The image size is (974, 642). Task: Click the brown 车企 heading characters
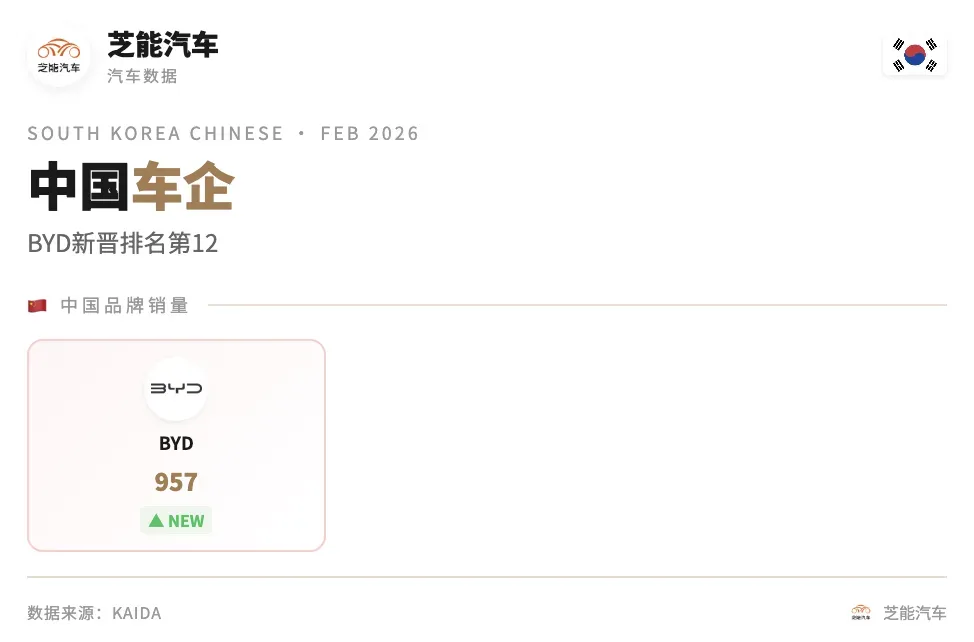pos(183,187)
